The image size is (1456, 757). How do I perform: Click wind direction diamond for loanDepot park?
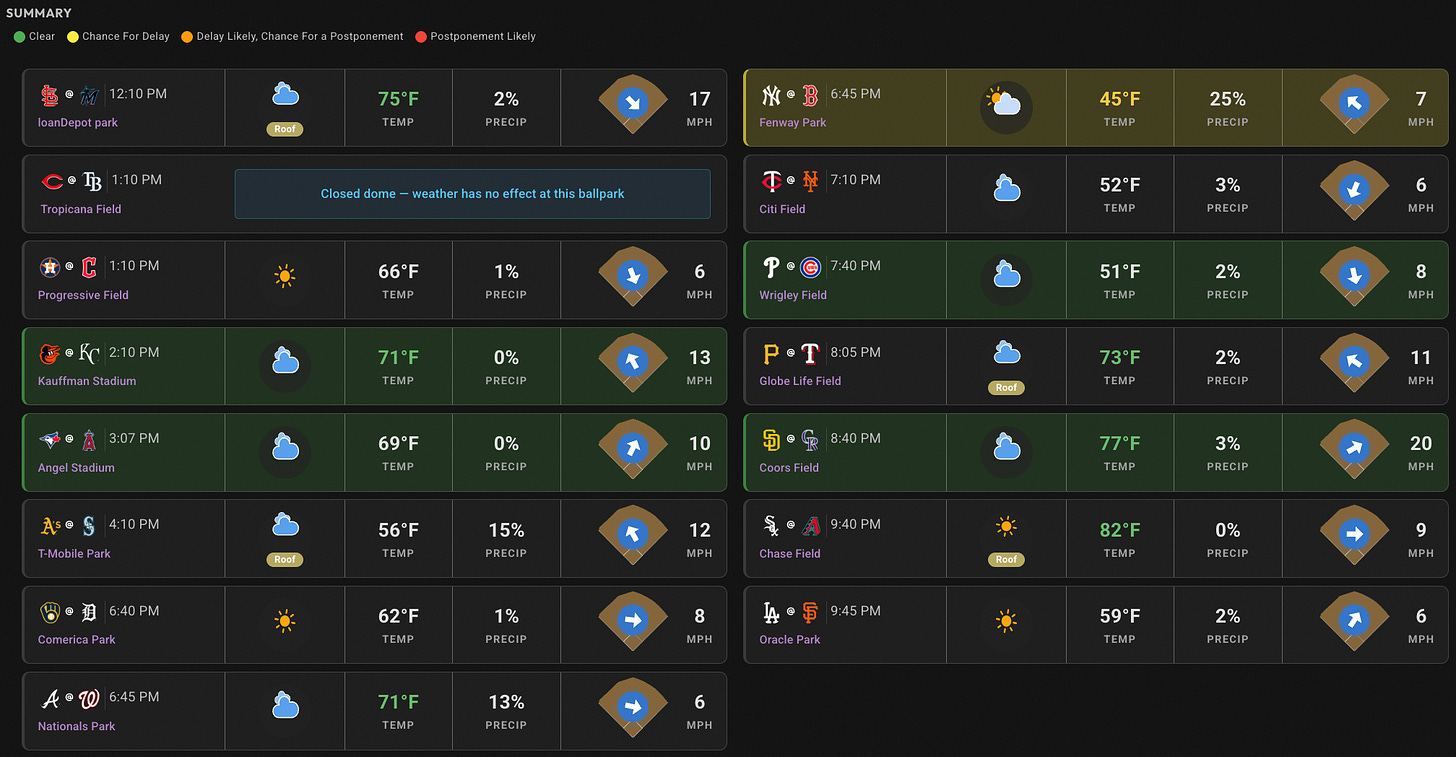(632, 103)
